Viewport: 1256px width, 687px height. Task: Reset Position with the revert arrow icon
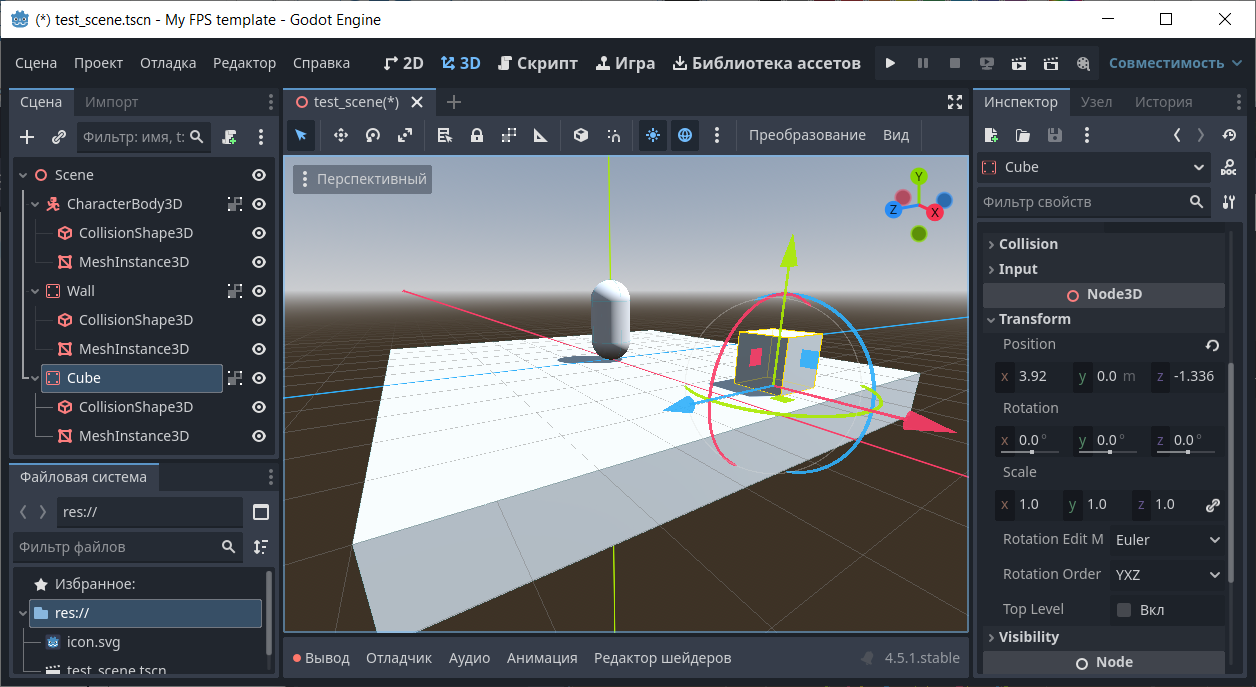[x=1212, y=345]
